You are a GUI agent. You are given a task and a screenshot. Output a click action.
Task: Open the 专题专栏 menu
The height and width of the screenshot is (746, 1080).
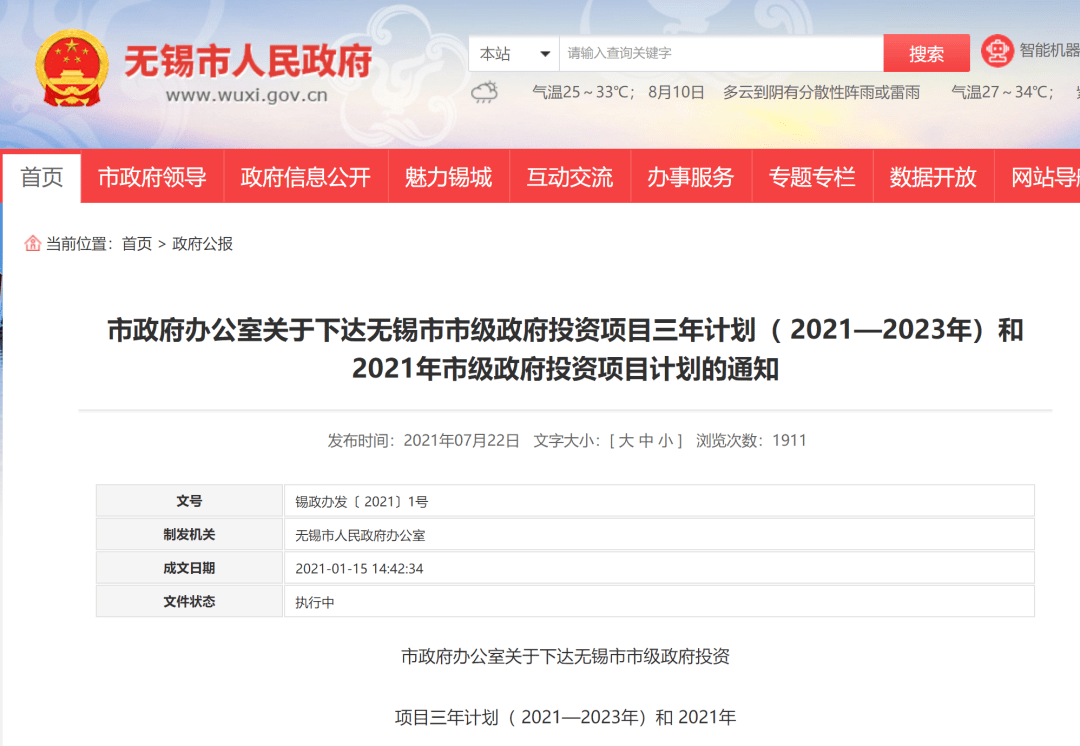coord(812,177)
